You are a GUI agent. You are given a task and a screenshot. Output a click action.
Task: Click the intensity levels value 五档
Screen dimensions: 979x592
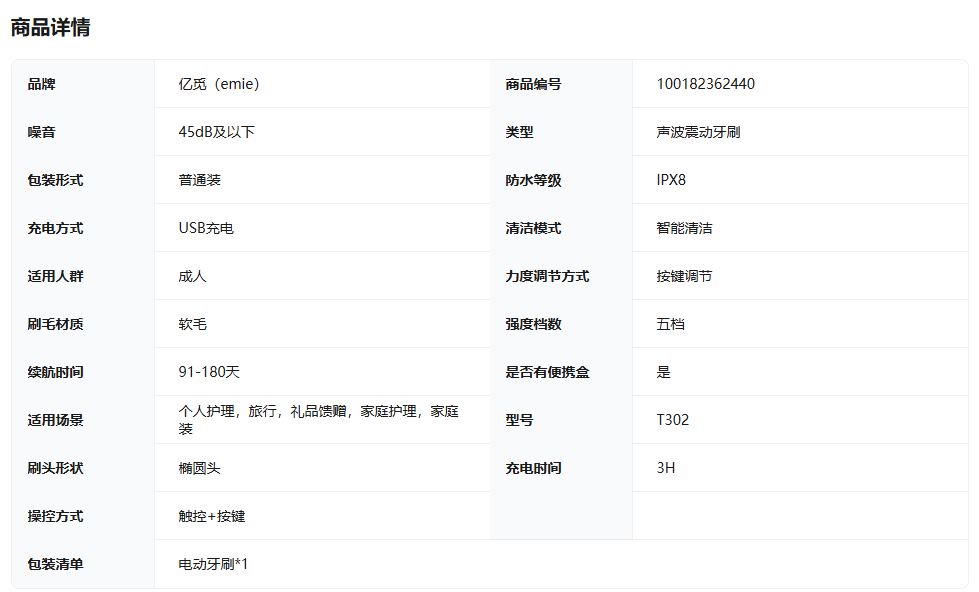[x=670, y=324]
